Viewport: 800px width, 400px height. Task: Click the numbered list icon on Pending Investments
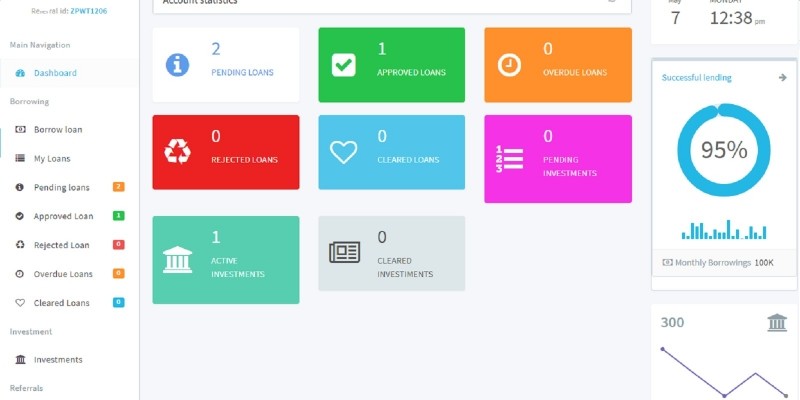pyautogui.click(x=509, y=159)
